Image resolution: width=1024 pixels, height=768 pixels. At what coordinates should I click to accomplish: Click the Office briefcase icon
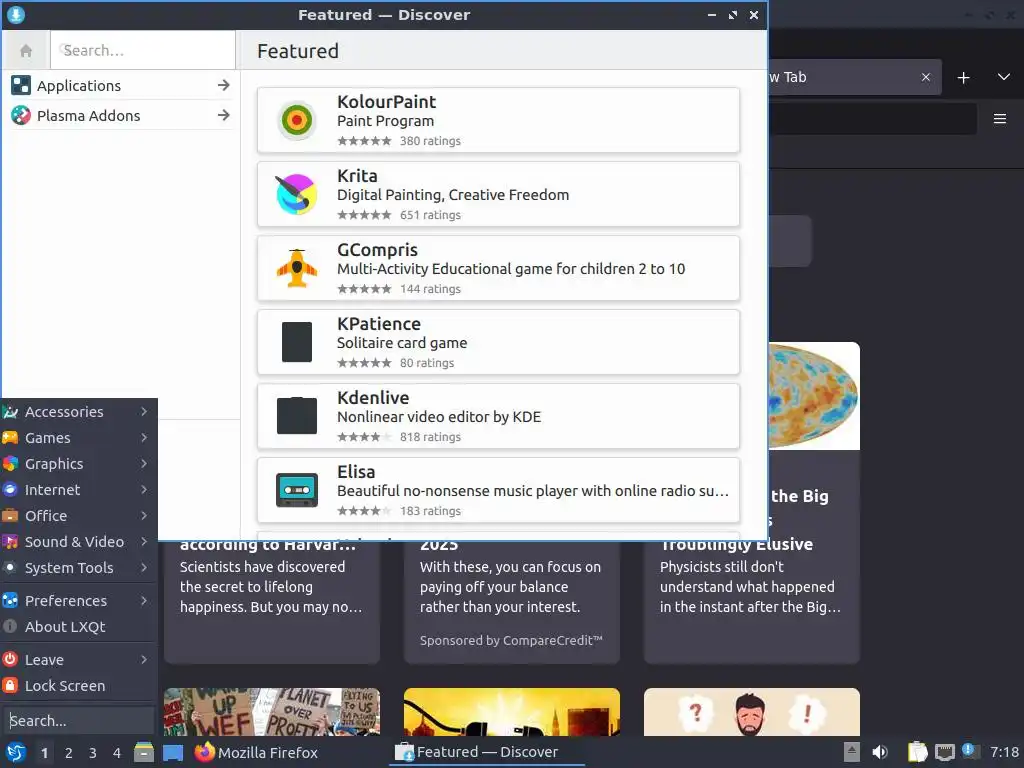pos(10,515)
